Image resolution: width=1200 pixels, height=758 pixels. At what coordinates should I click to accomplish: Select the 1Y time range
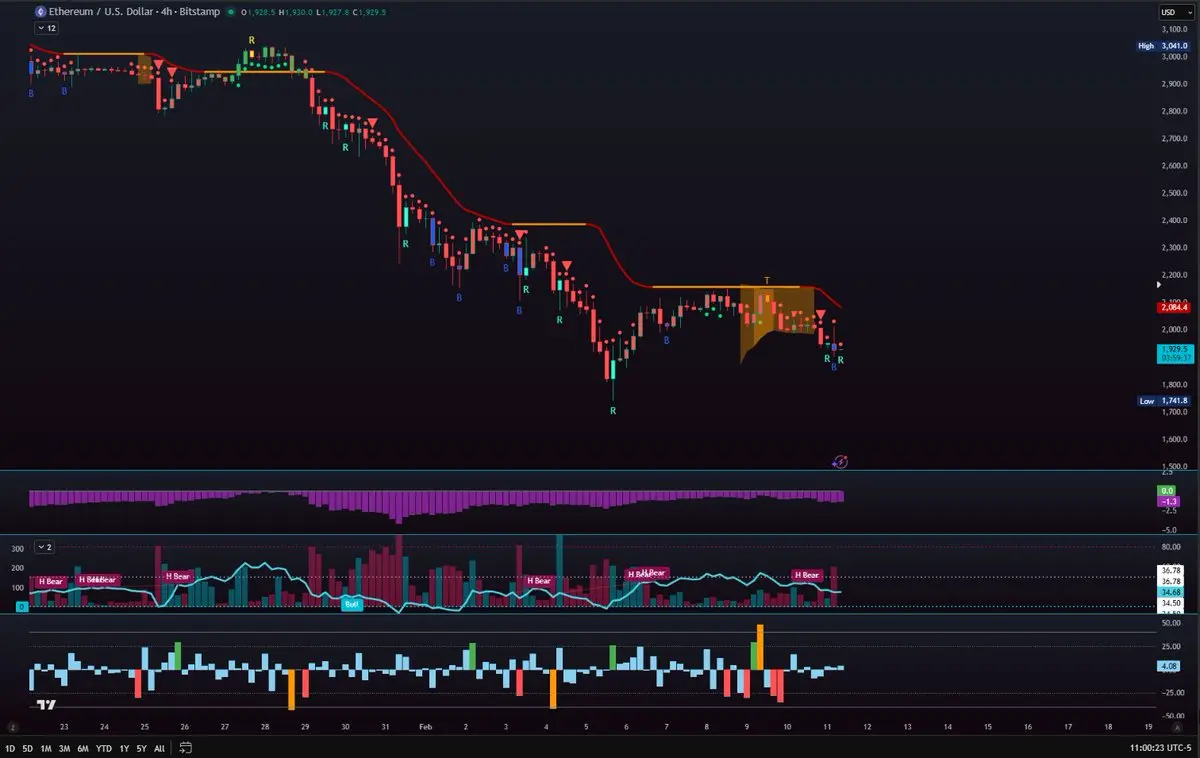click(123, 748)
